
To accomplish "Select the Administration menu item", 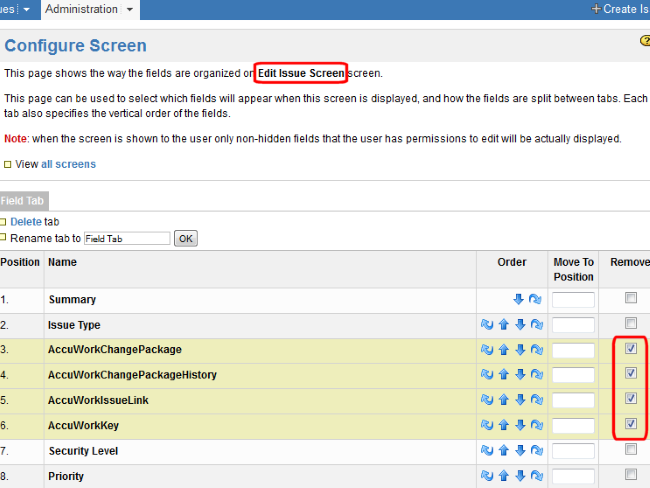I will point(81,9).
